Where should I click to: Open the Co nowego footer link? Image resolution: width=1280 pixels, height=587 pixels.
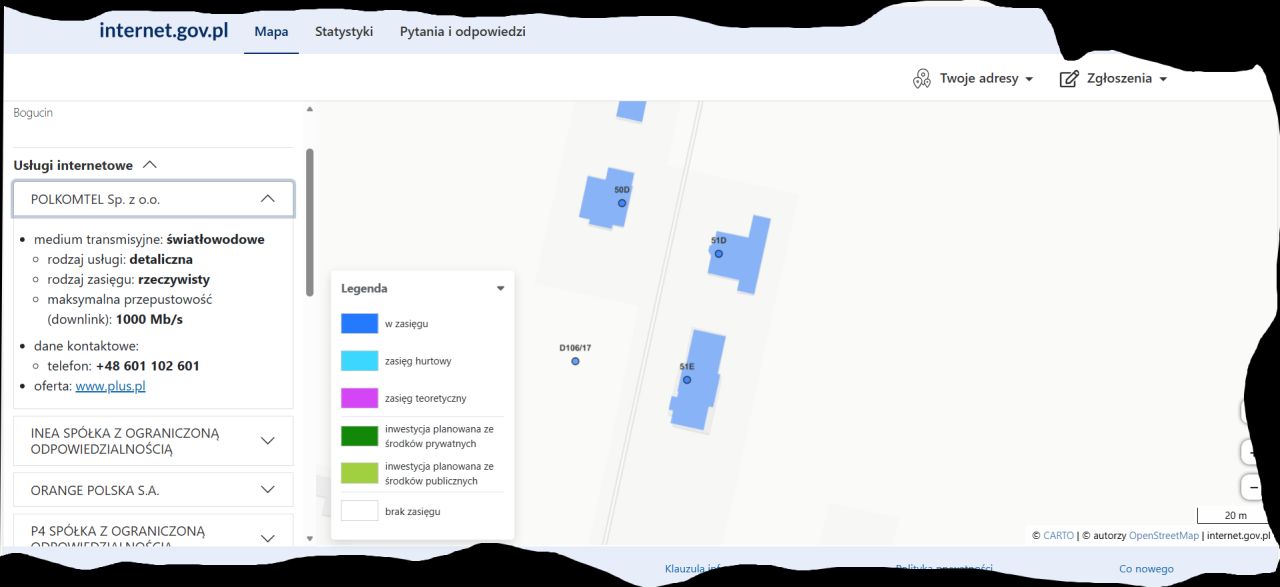click(1146, 569)
